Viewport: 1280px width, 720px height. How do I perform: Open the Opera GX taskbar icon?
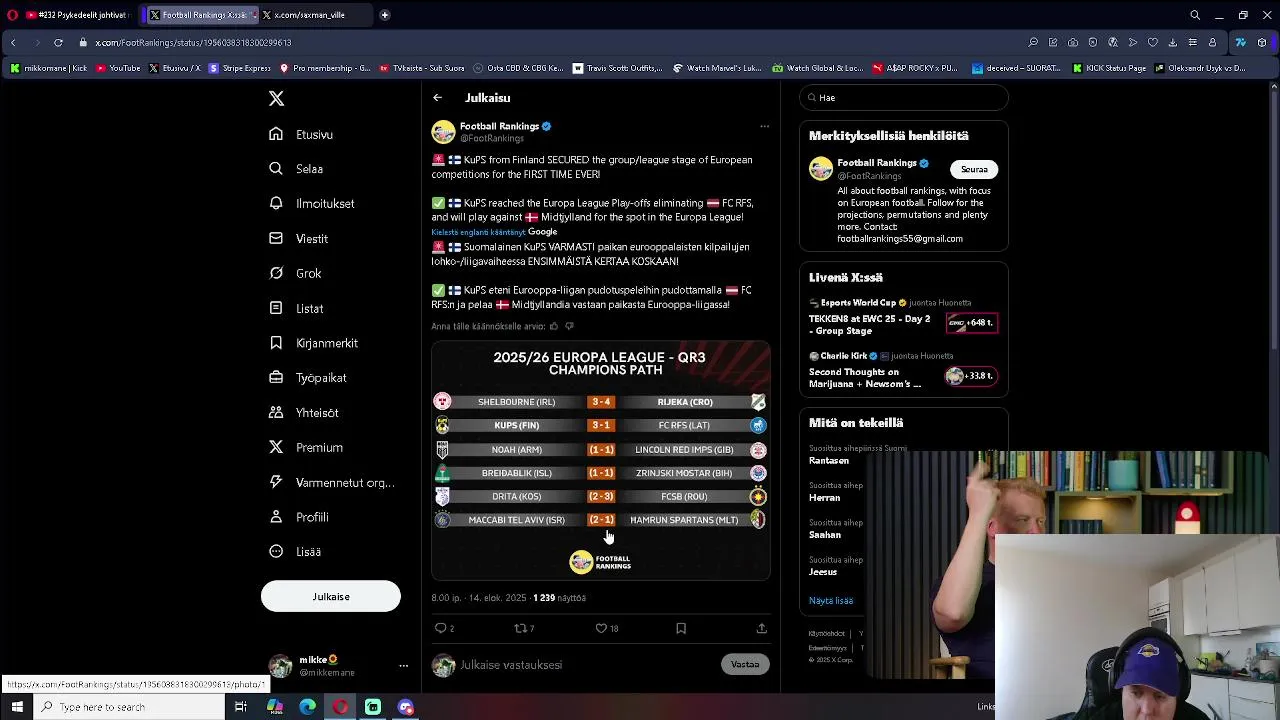pyautogui.click(x=340, y=707)
